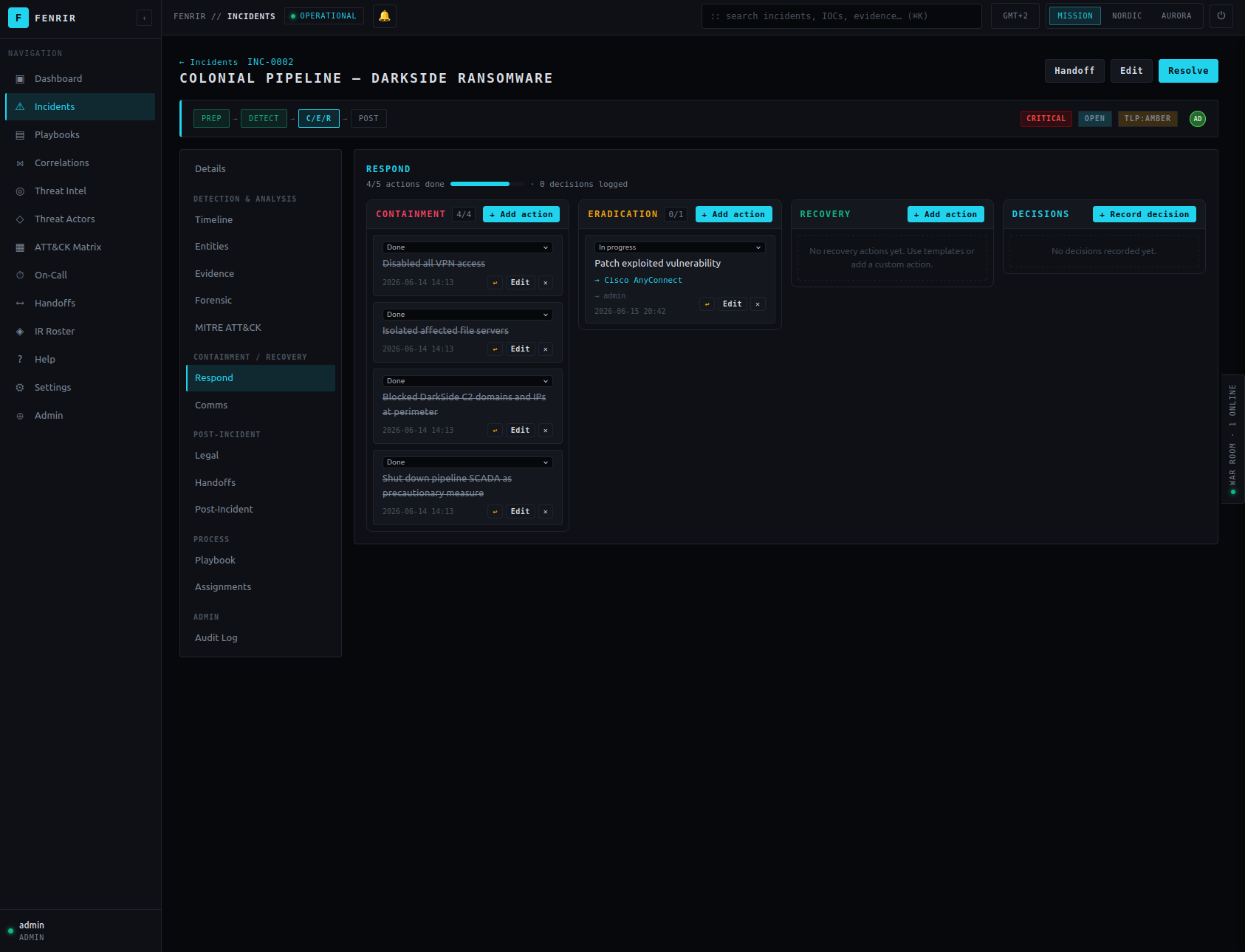Open the War Room side tab
Image resolution: width=1245 pixels, height=952 pixels.
(1232, 439)
